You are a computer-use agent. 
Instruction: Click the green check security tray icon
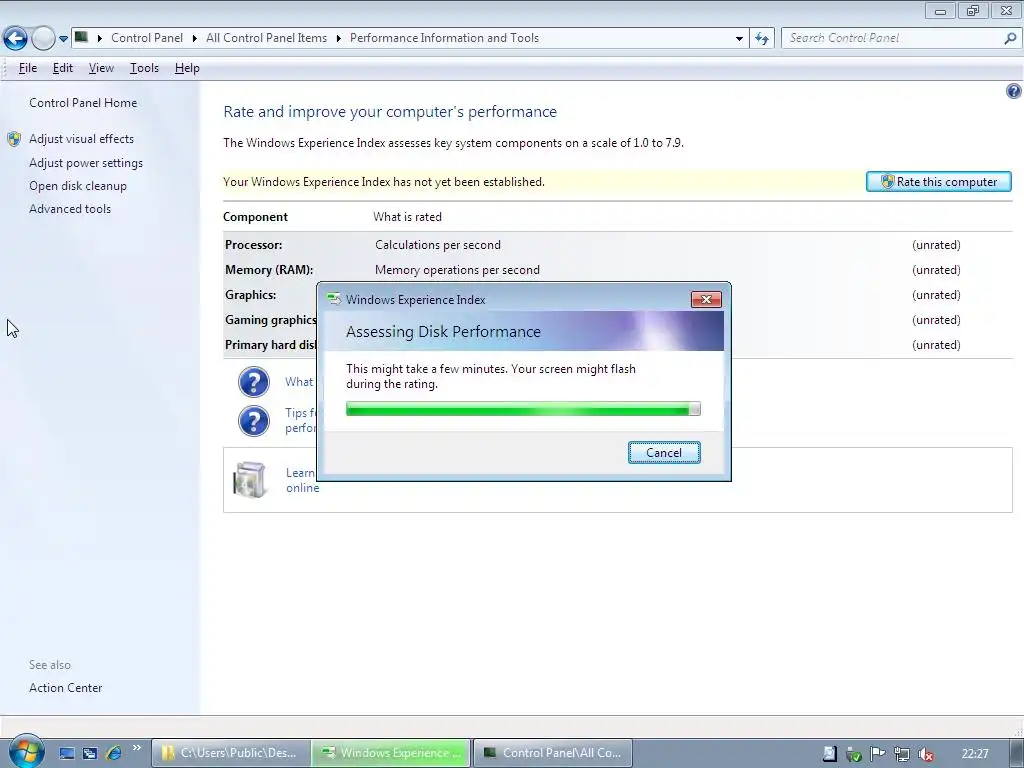(x=853, y=754)
